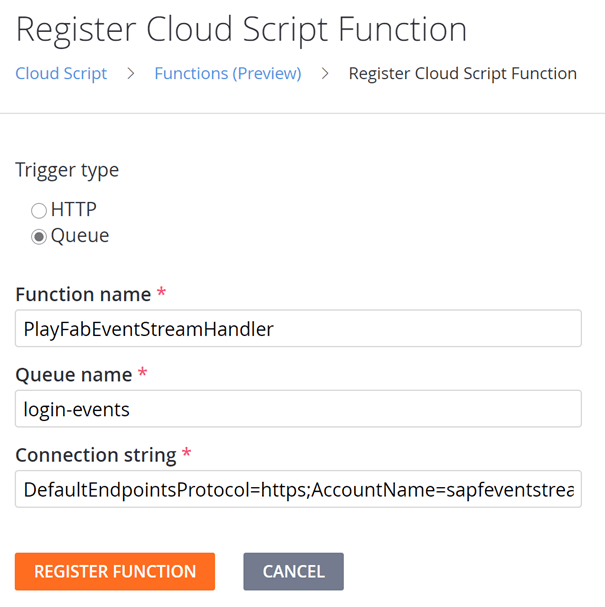
Task: Click the Connection string input field
Action: tap(298, 489)
